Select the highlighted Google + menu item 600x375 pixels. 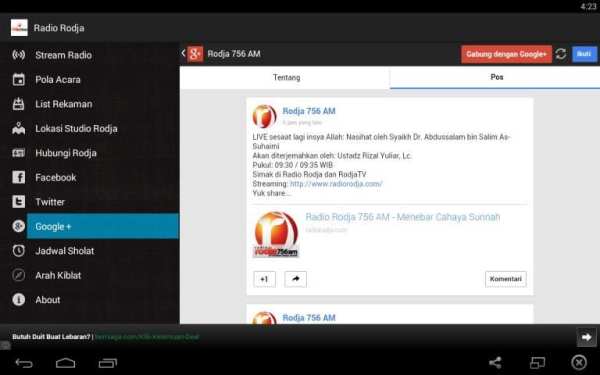coord(103,226)
